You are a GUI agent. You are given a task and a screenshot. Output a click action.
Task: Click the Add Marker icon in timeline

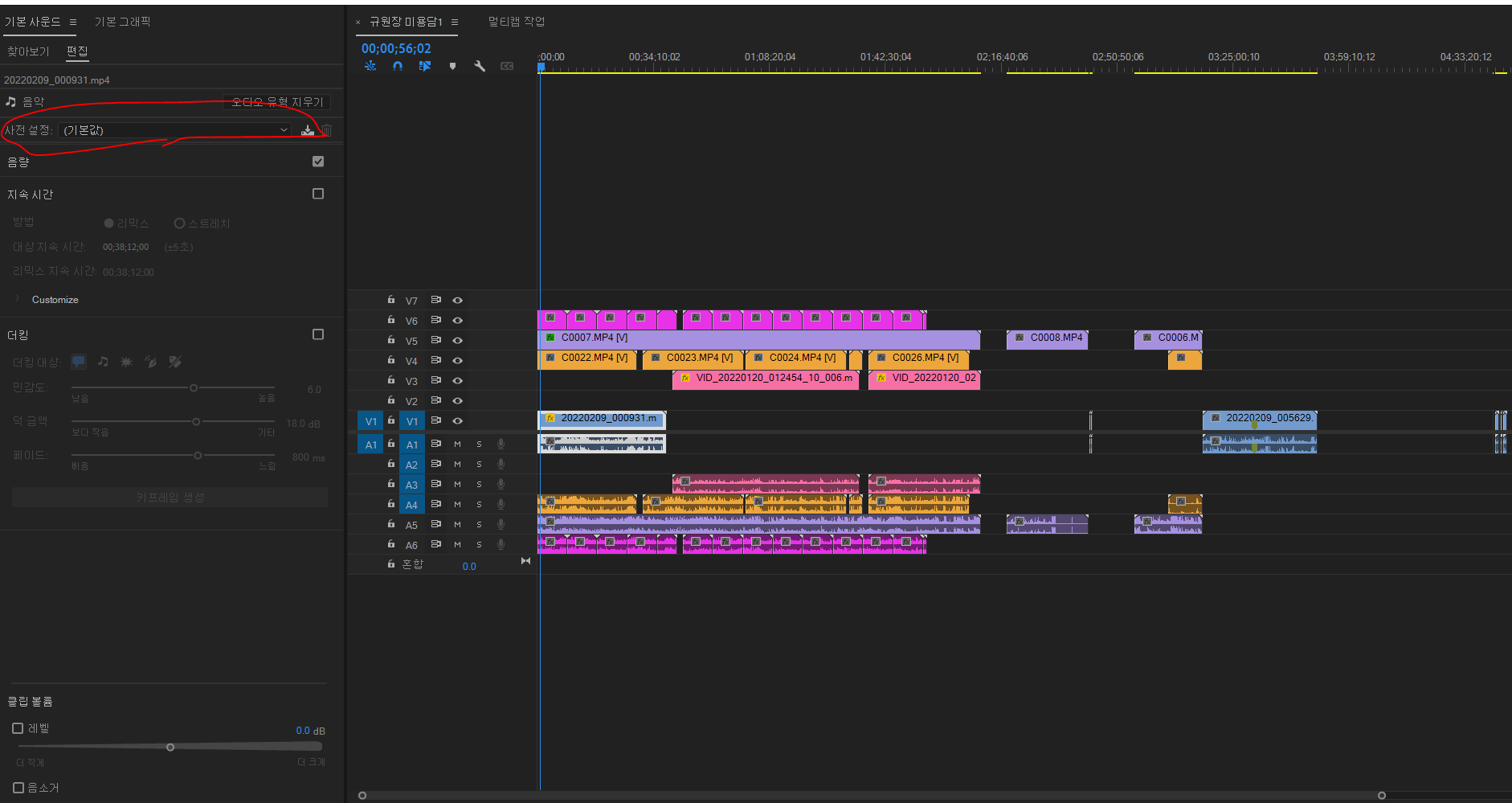tap(452, 66)
